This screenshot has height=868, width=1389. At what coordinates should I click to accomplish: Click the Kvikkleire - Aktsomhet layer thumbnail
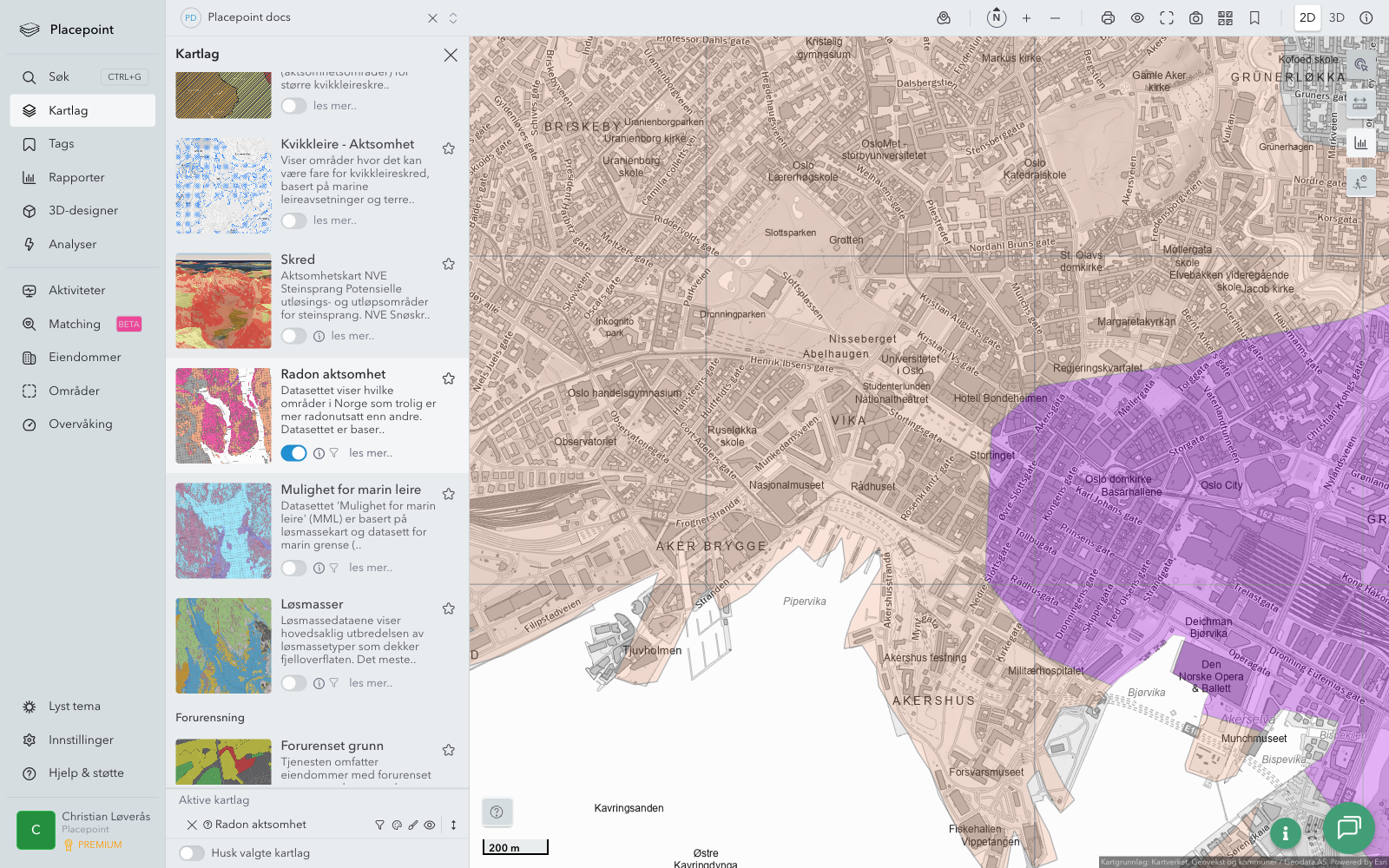223,186
